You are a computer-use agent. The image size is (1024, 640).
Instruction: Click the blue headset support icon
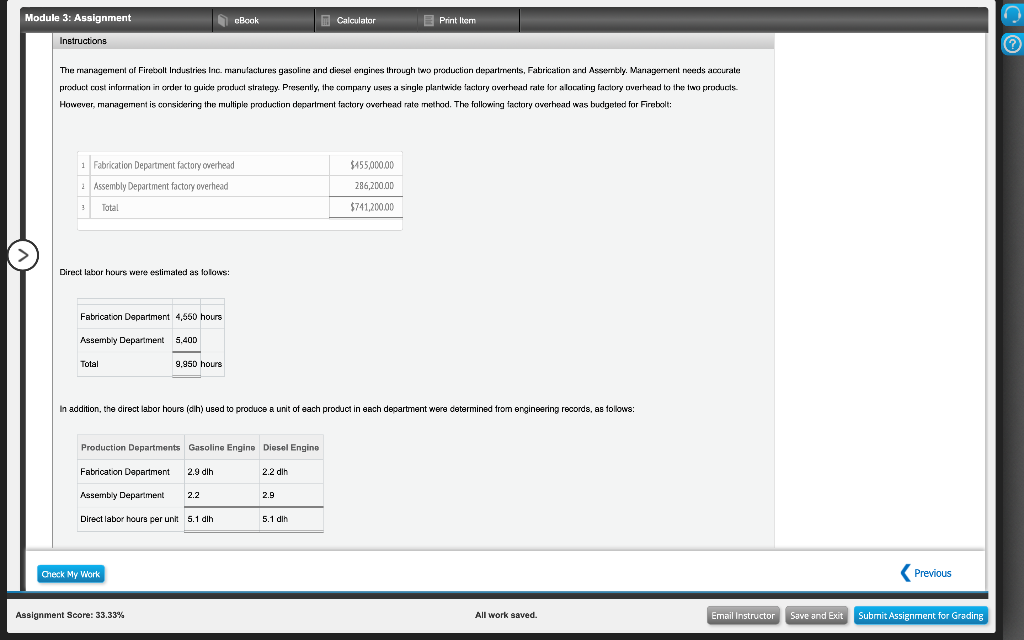click(1010, 13)
